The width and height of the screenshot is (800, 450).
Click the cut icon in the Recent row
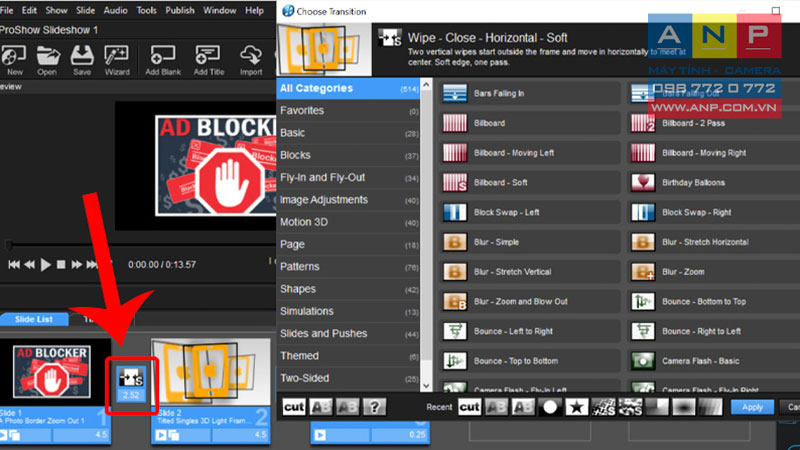pyautogui.click(x=469, y=407)
